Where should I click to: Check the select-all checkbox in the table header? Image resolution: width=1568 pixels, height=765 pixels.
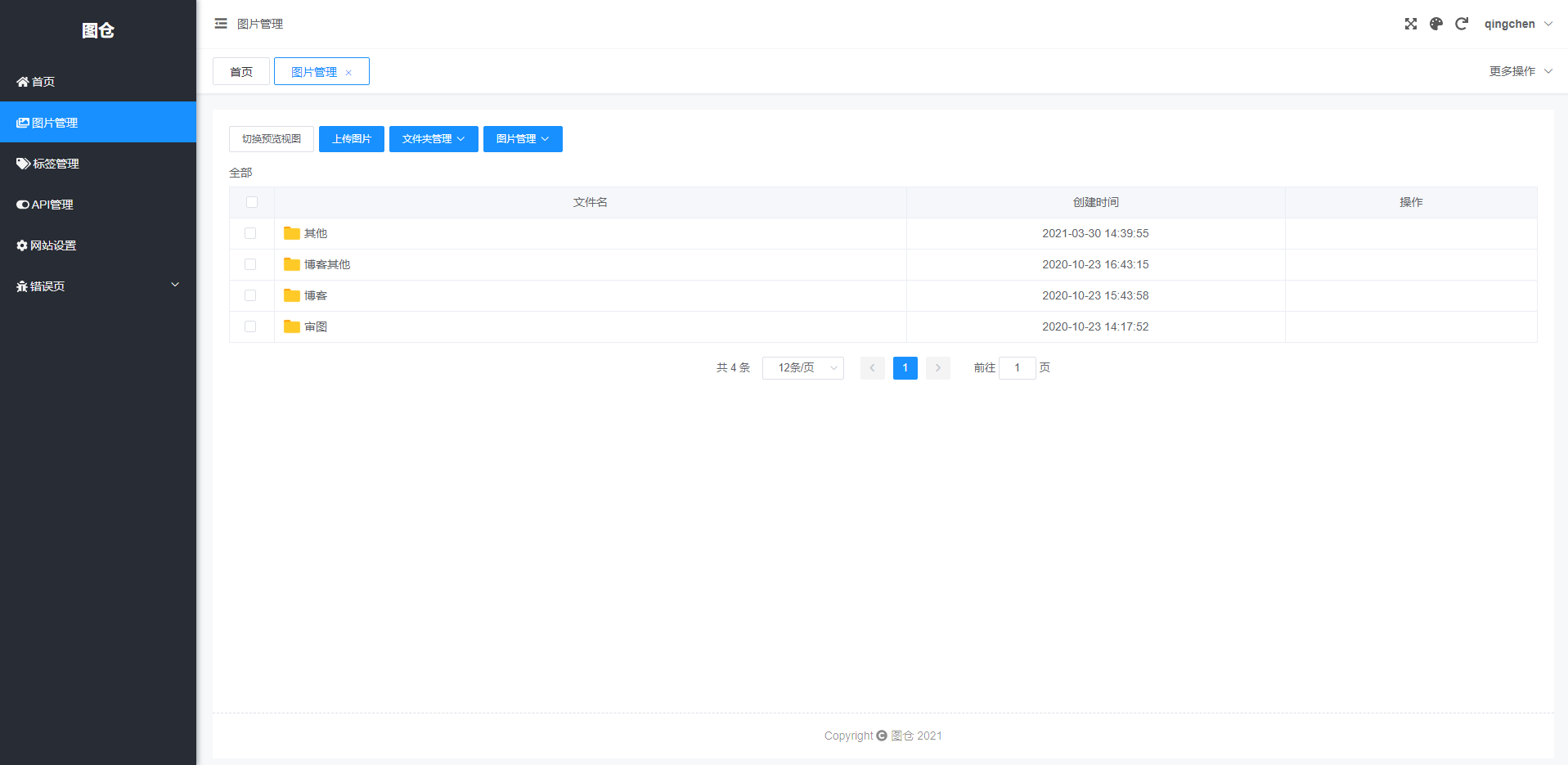click(x=252, y=202)
